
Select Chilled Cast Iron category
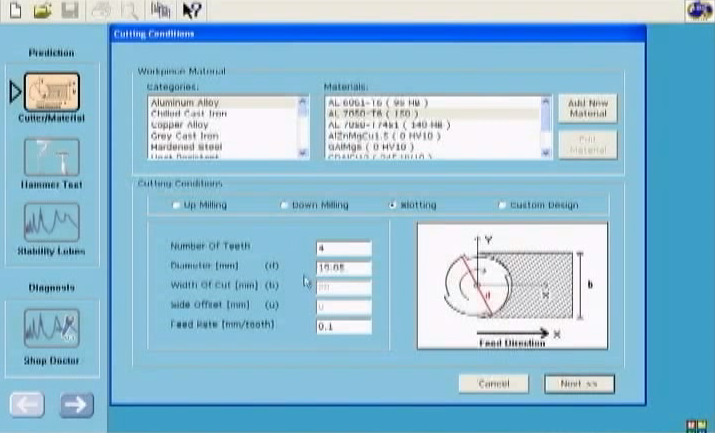click(223, 113)
